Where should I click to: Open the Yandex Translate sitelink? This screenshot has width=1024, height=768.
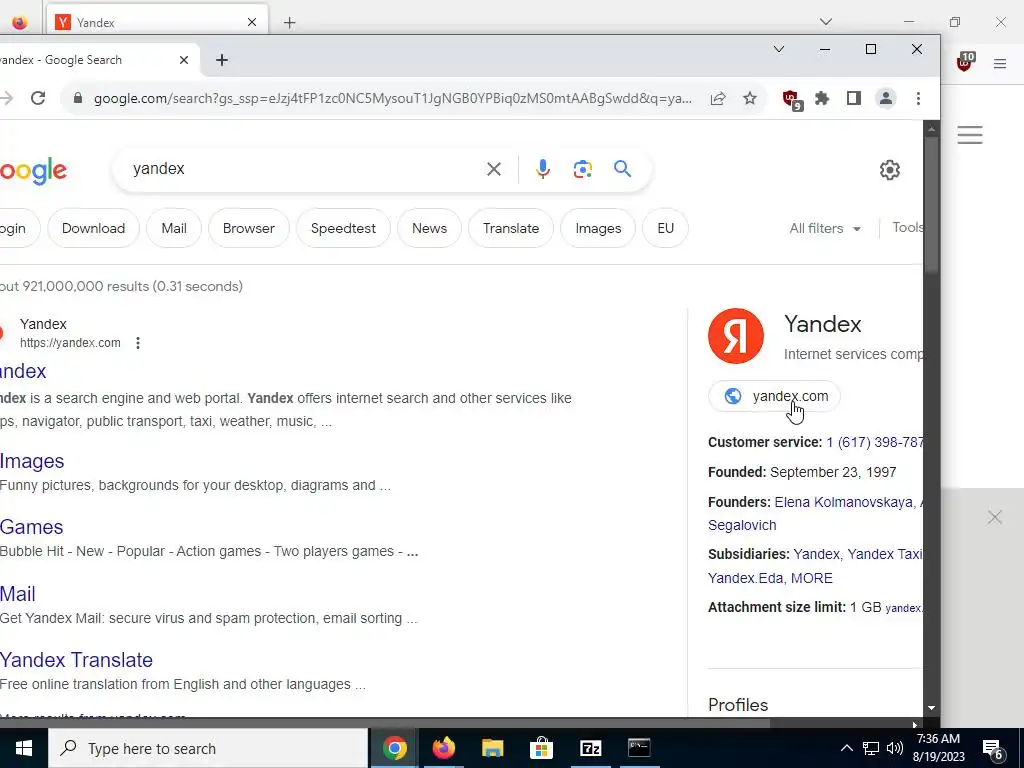[x=76, y=660]
